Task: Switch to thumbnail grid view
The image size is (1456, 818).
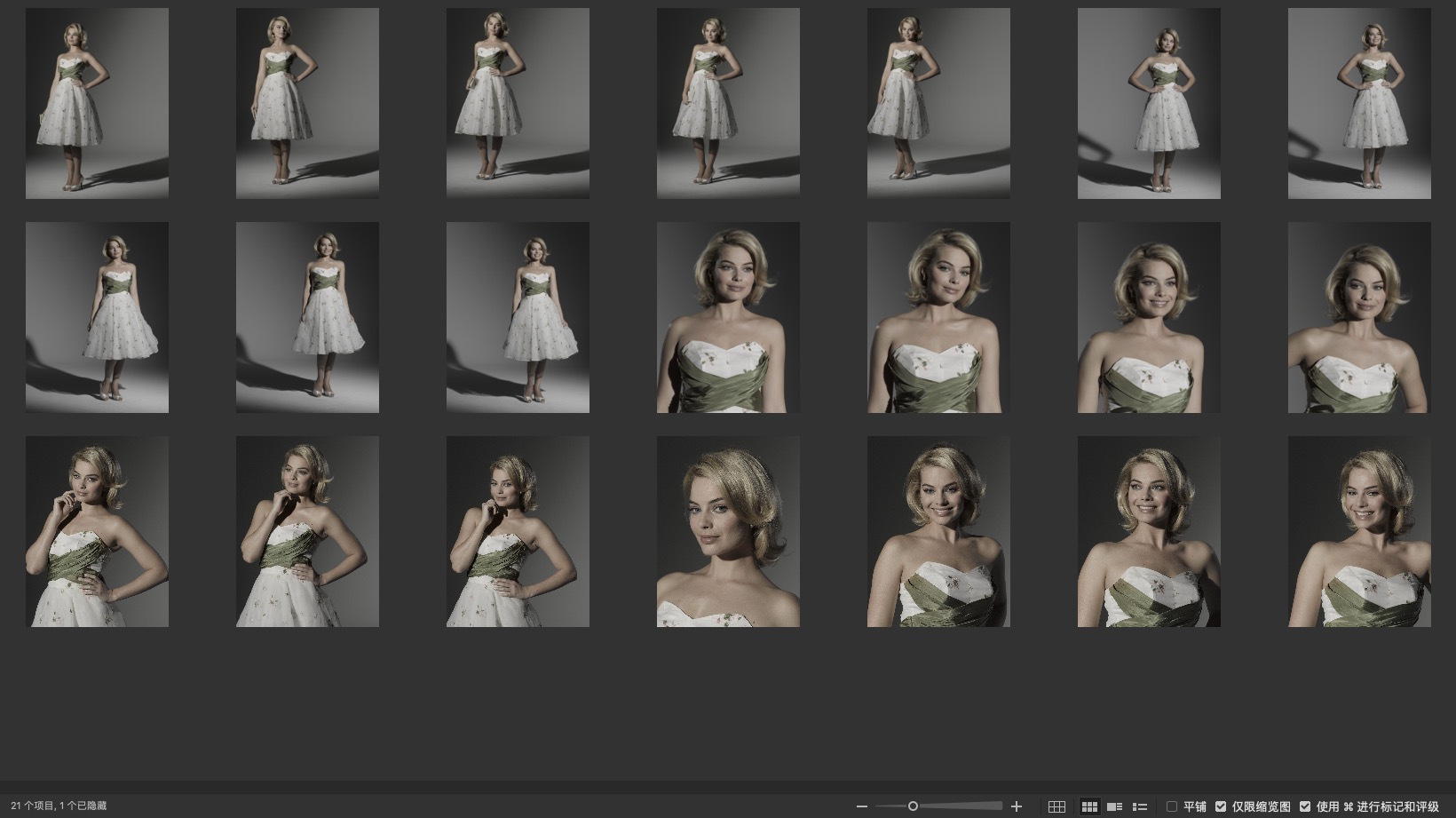Action: 1089,806
